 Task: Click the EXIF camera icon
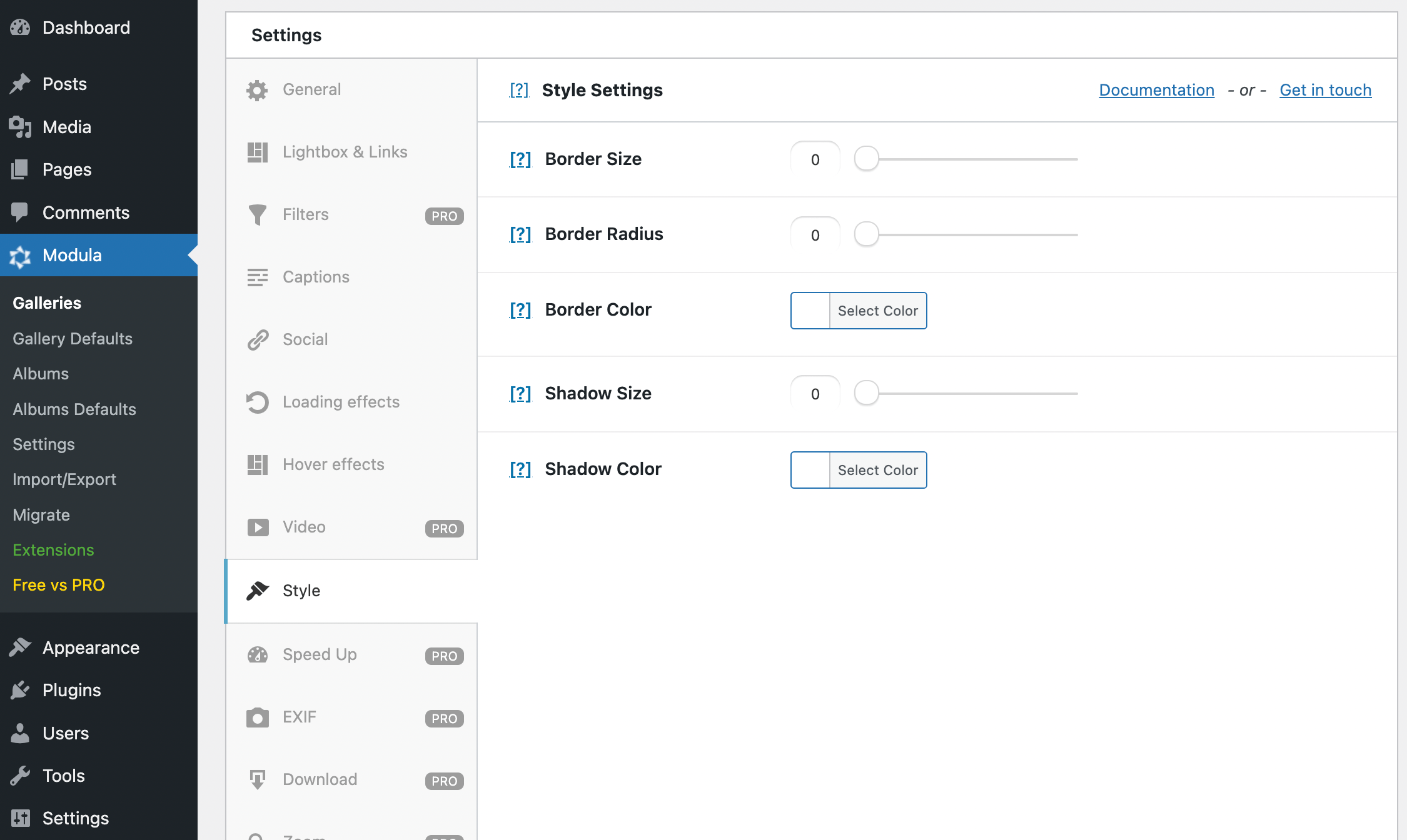[x=257, y=717]
